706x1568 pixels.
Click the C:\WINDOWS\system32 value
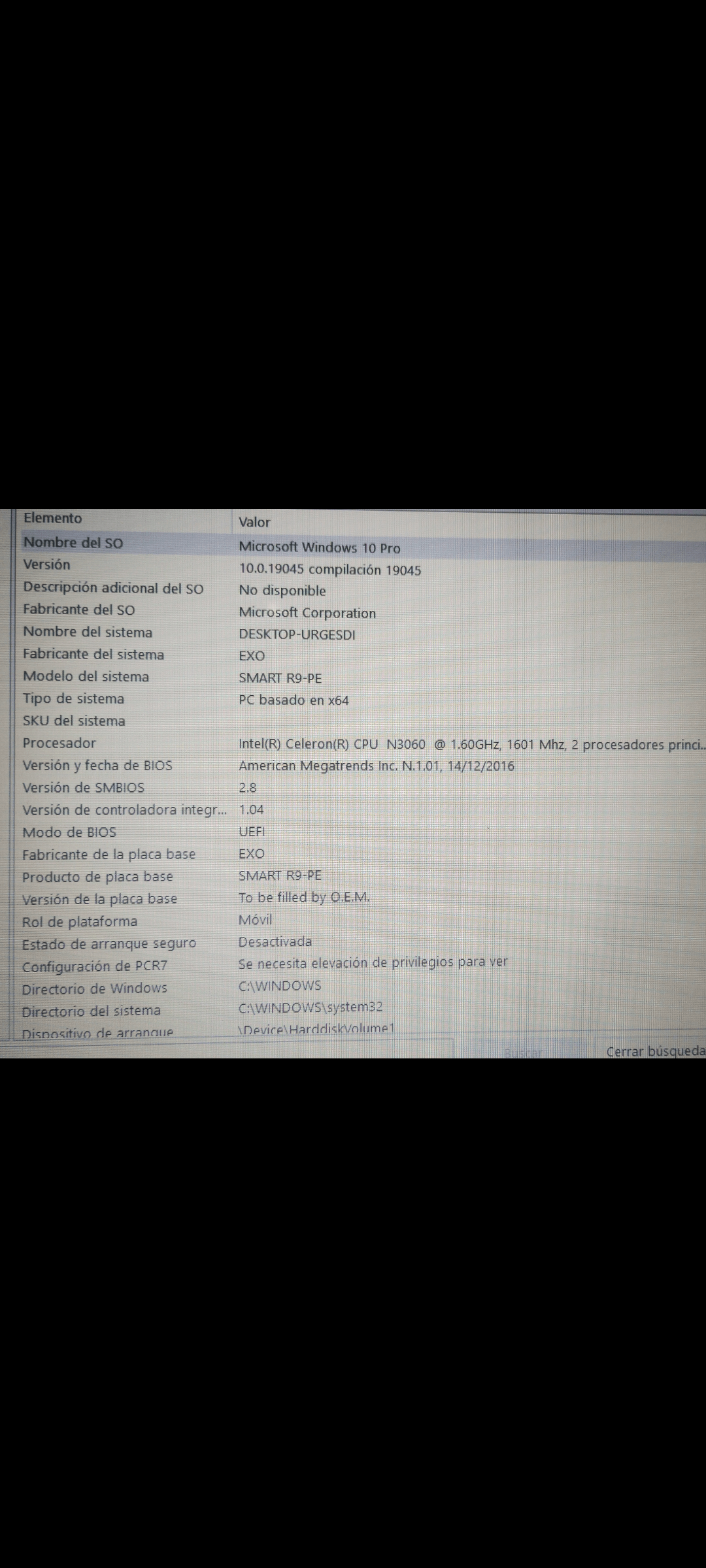coord(311,1007)
